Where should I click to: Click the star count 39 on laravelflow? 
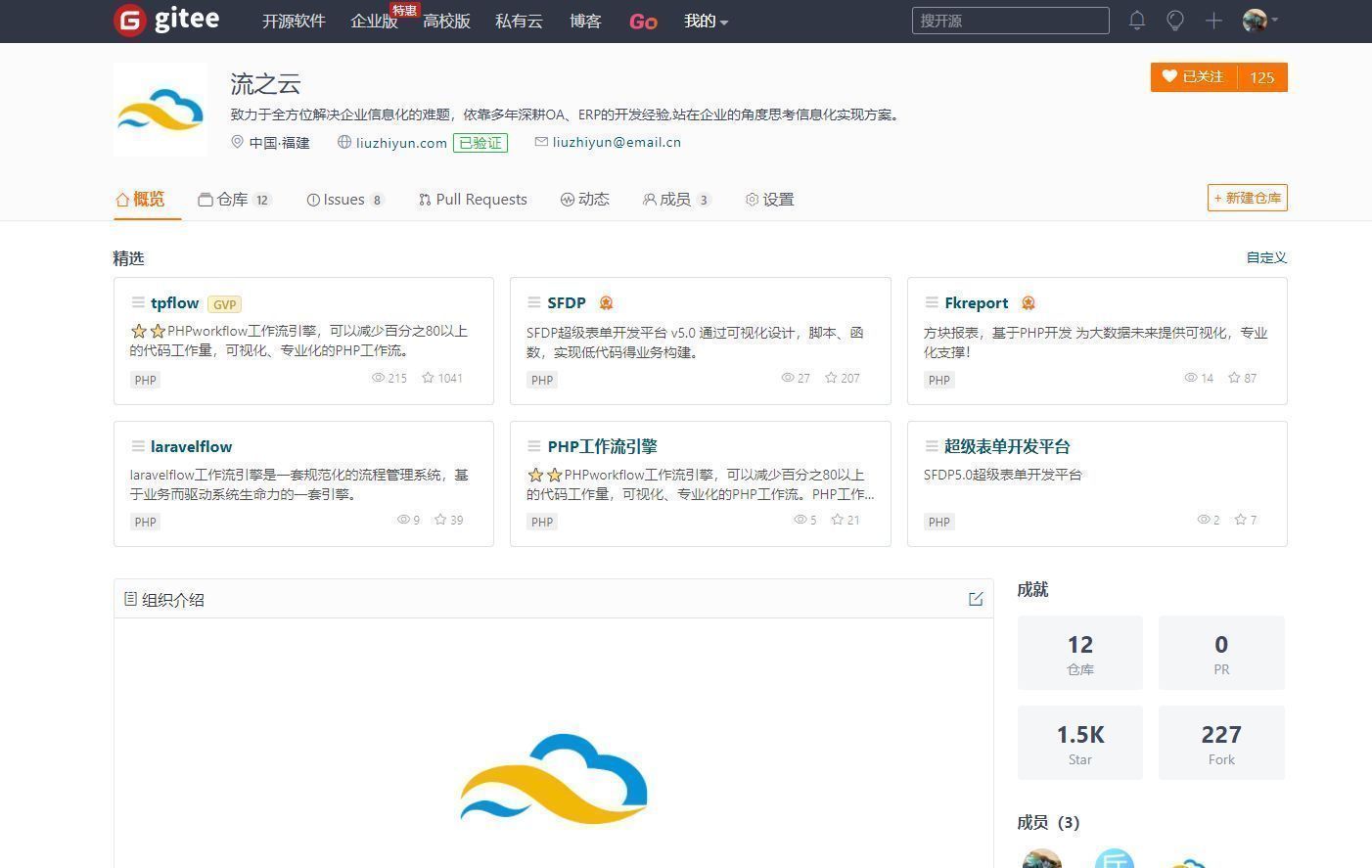449,520
